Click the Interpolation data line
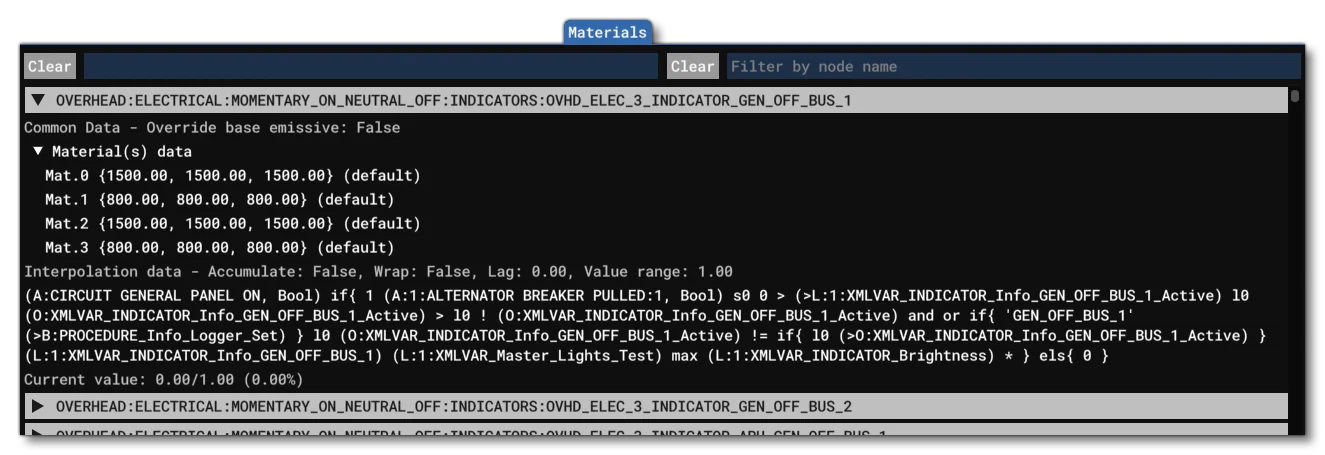 (x=378, y=271)
